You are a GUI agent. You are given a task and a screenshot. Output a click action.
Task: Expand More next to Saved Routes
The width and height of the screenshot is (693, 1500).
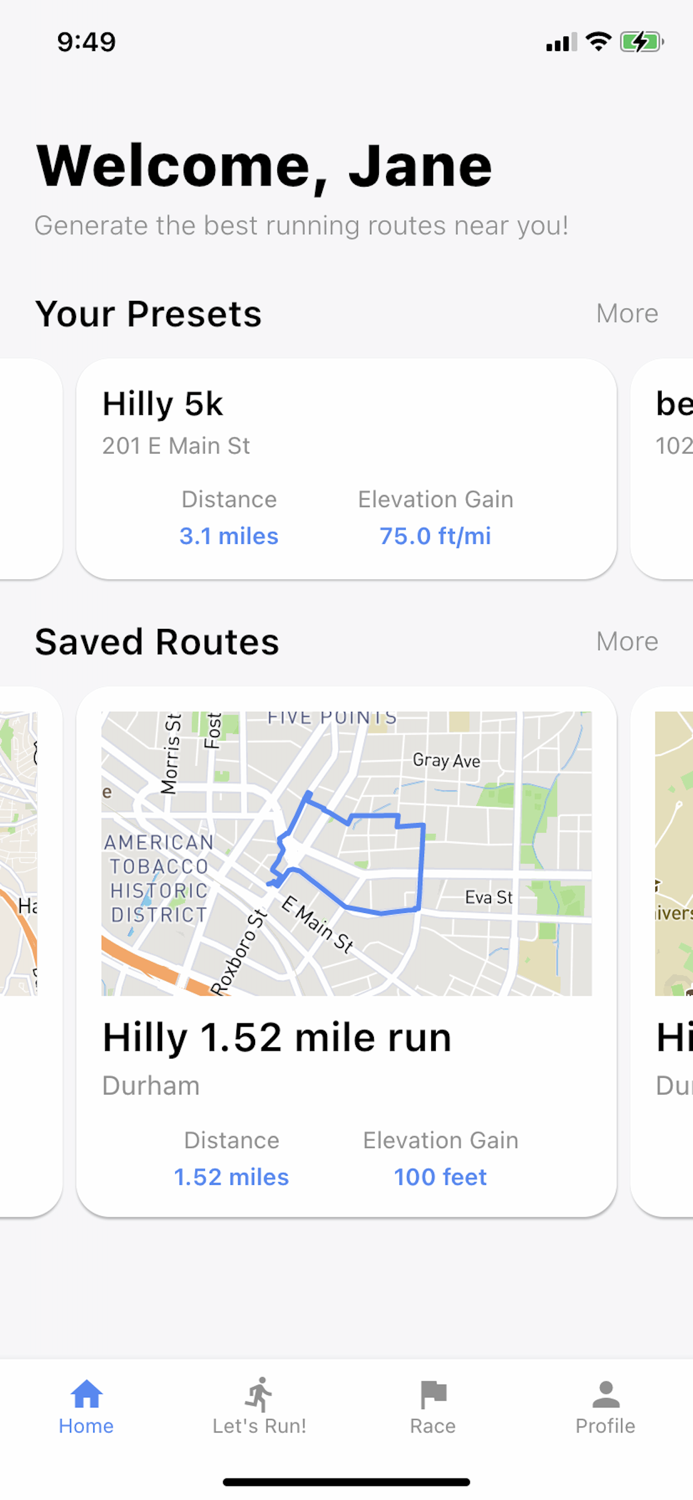[627, 641]
